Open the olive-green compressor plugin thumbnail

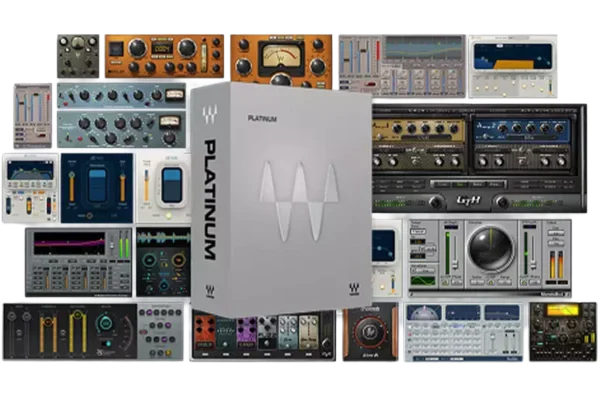coord(78,56)
